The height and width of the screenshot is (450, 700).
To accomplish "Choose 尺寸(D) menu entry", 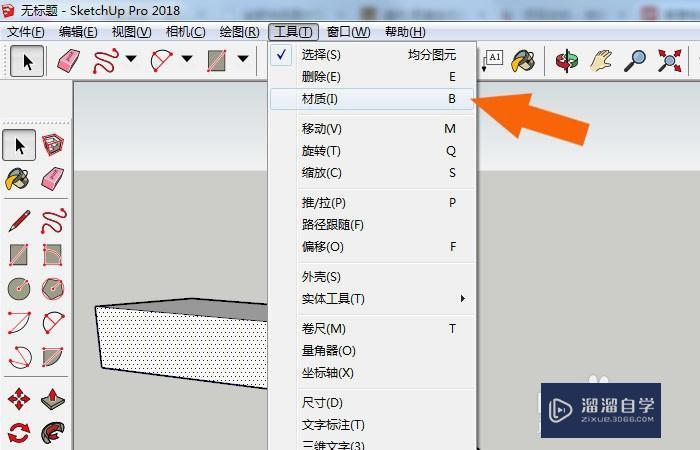I will [372, 403].
